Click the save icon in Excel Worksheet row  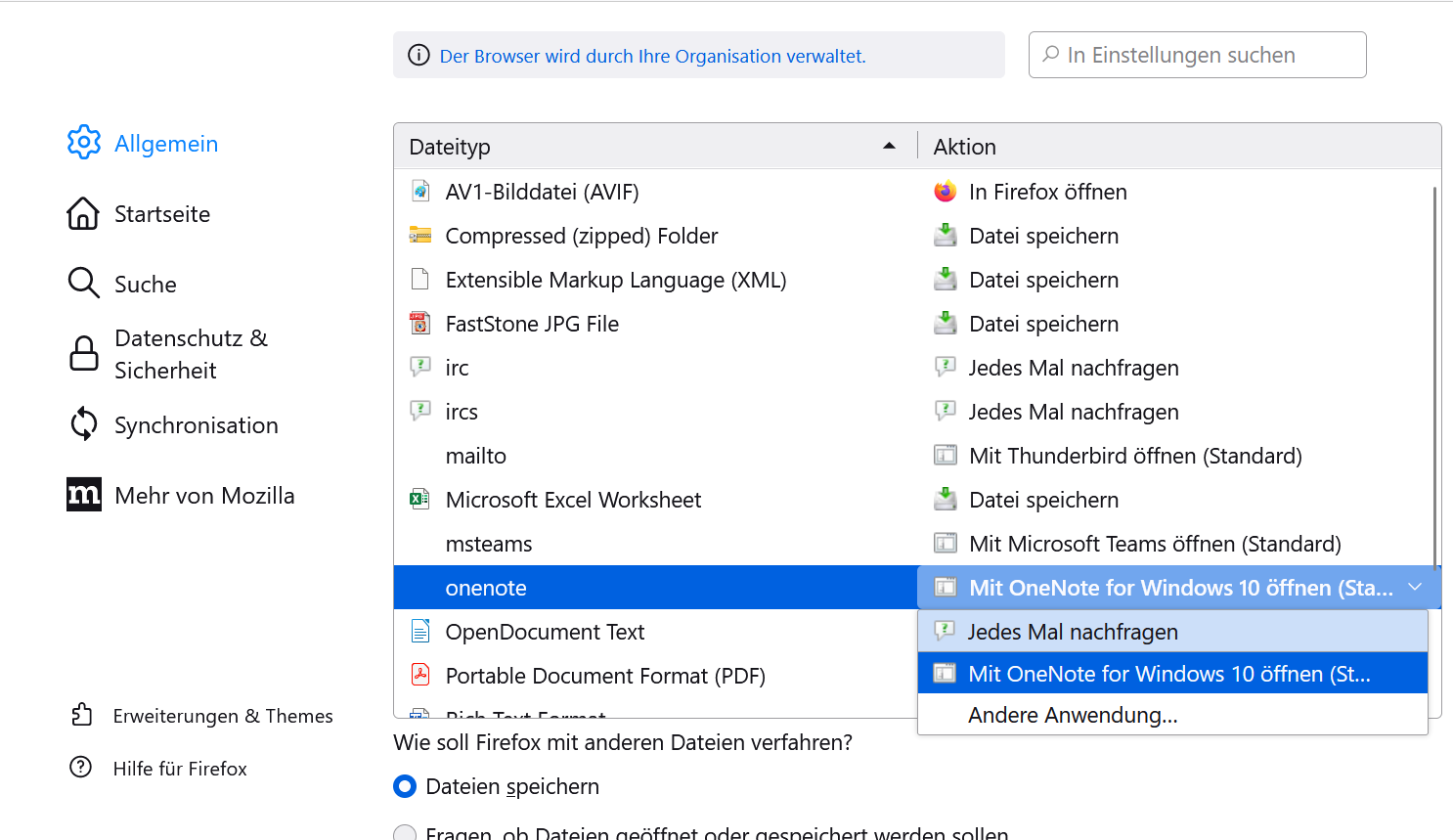point(945,499)
